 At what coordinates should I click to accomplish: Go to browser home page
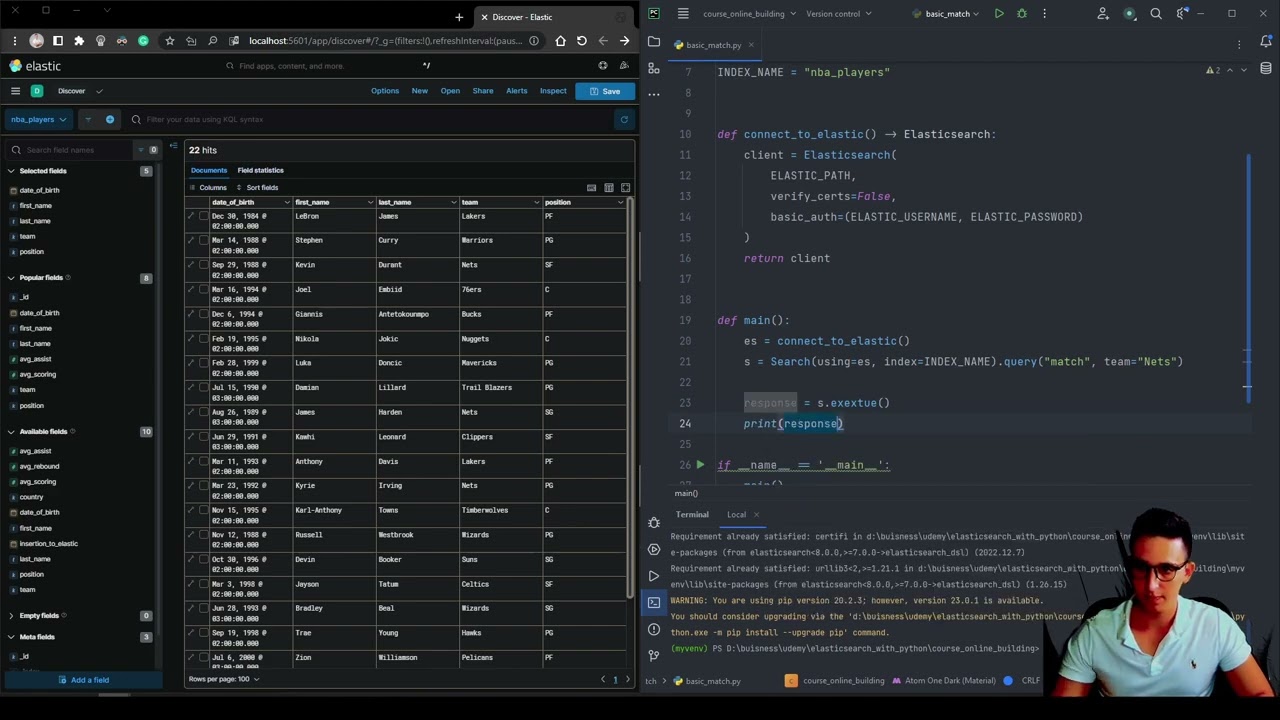tap(560, 41)
